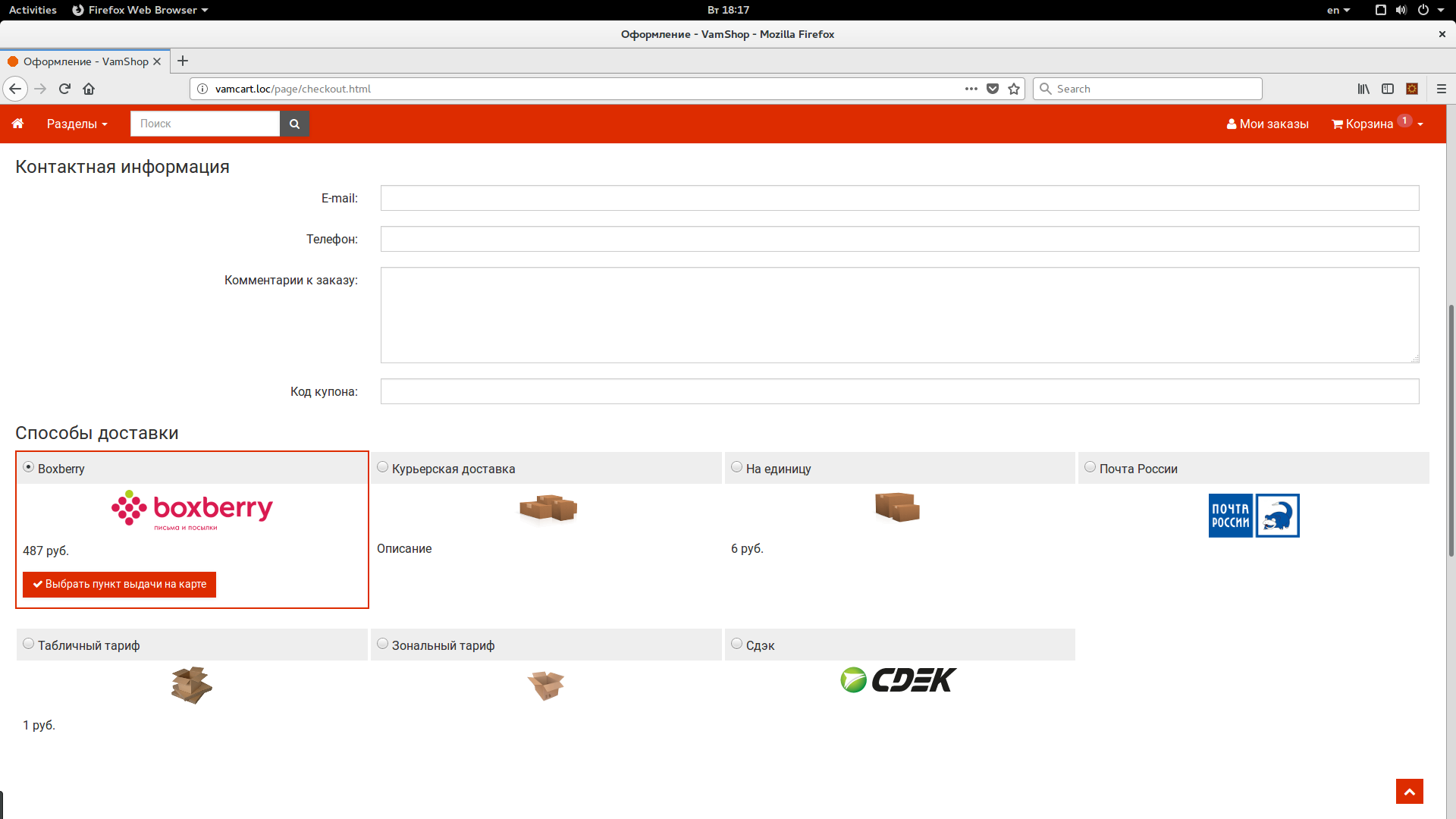Click the browser forward arrow
Viewport: 1456px width, 819px height.
(x=40, y=89)
